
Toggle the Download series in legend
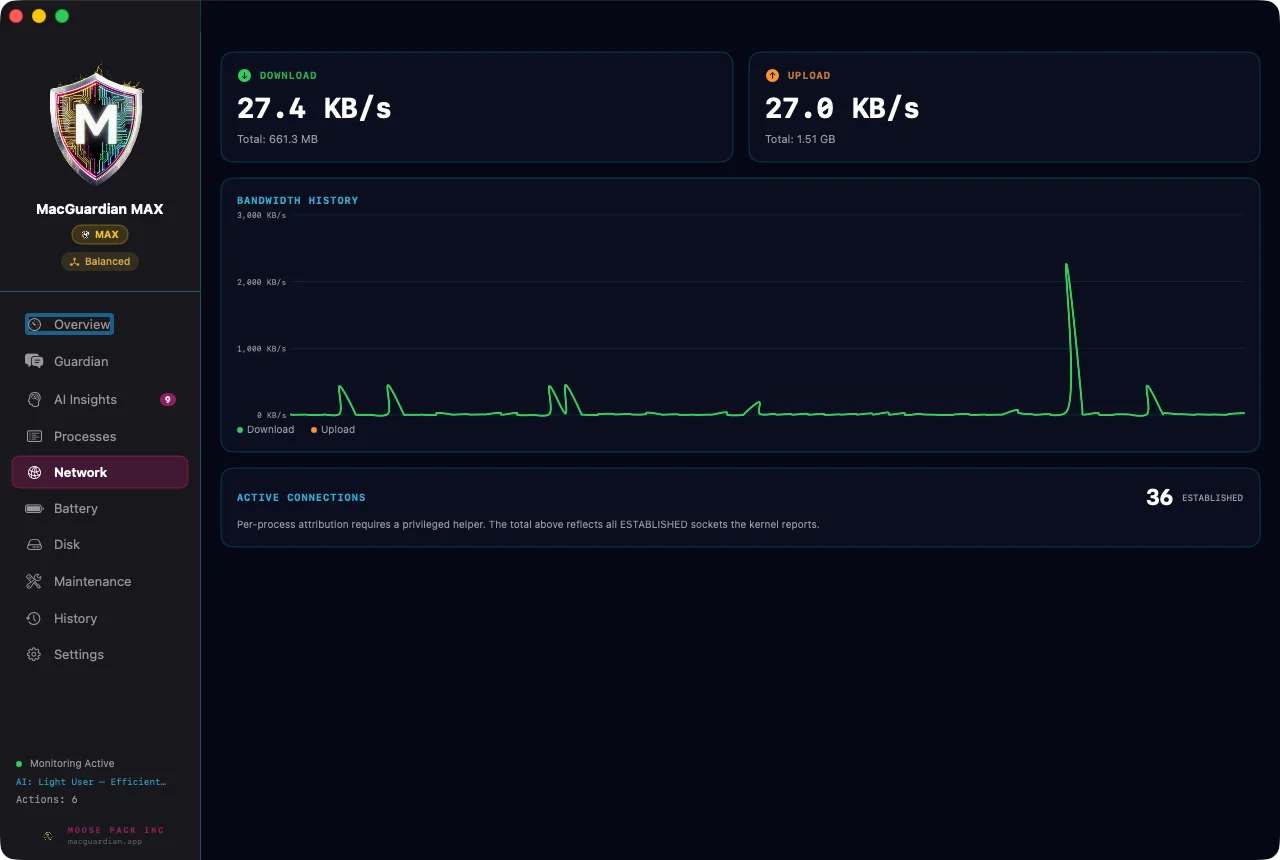click(266, 430)
